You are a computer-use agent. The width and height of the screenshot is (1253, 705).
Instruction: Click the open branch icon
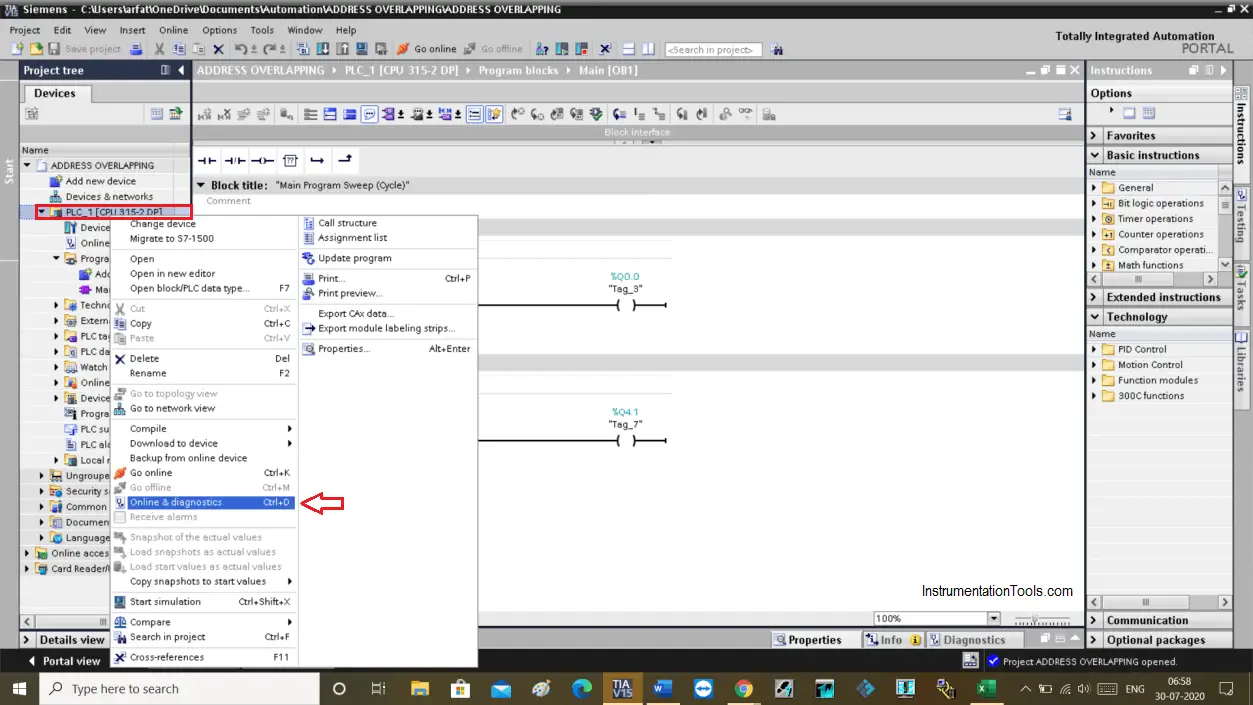point(317,160)
